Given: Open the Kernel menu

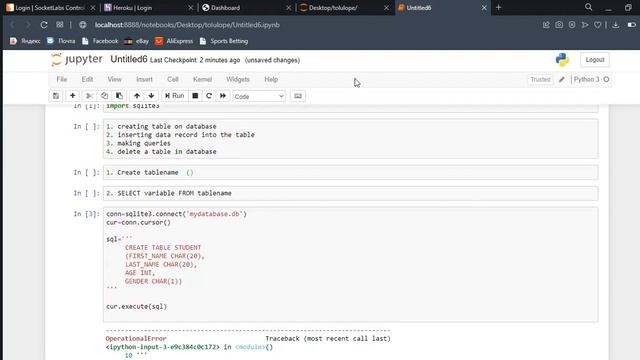Looking at the screenshot, I should click(202, 79).
